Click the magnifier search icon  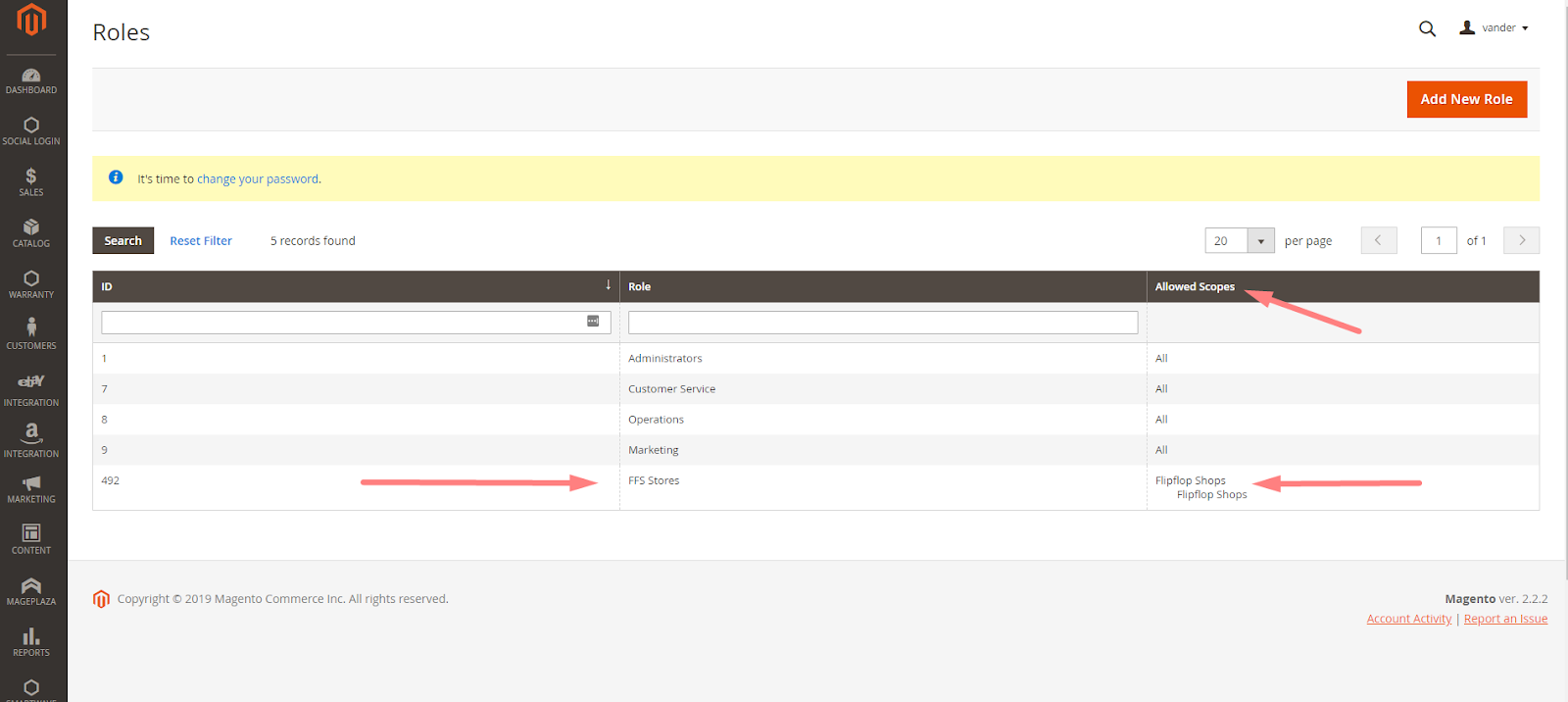pyautogui.click(x=1427, y=28)
